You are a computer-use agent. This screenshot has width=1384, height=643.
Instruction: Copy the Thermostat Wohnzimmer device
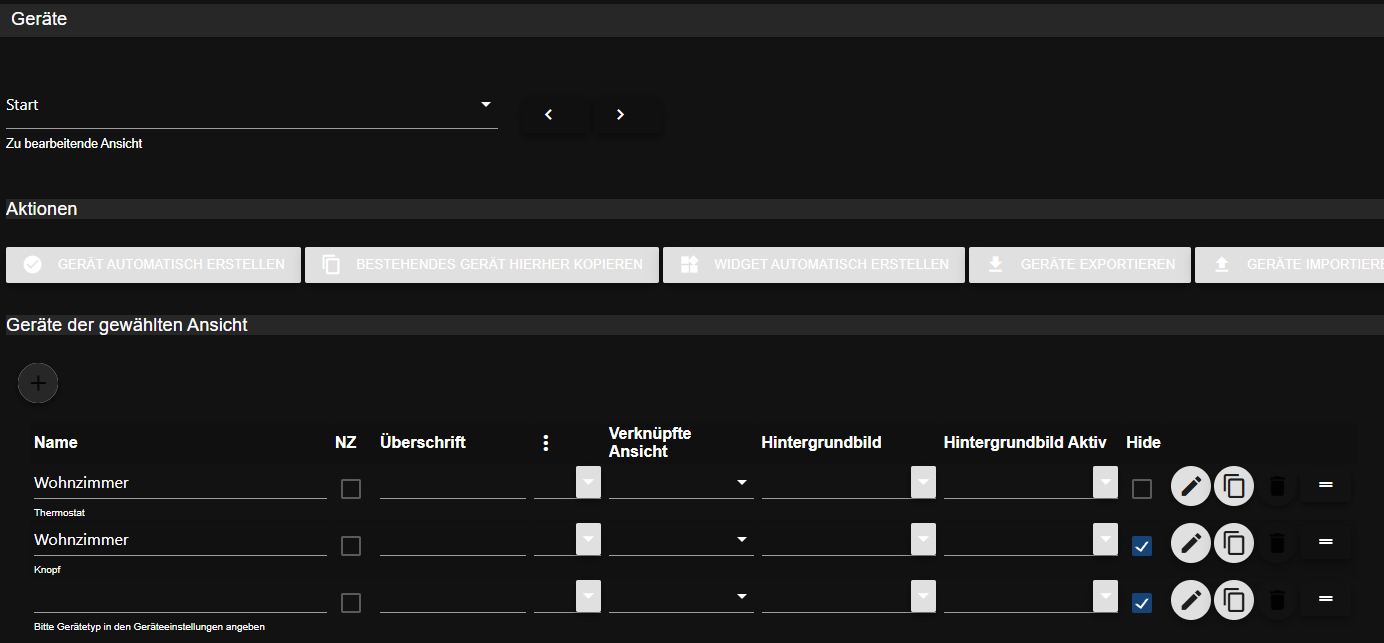point(1234,487)
